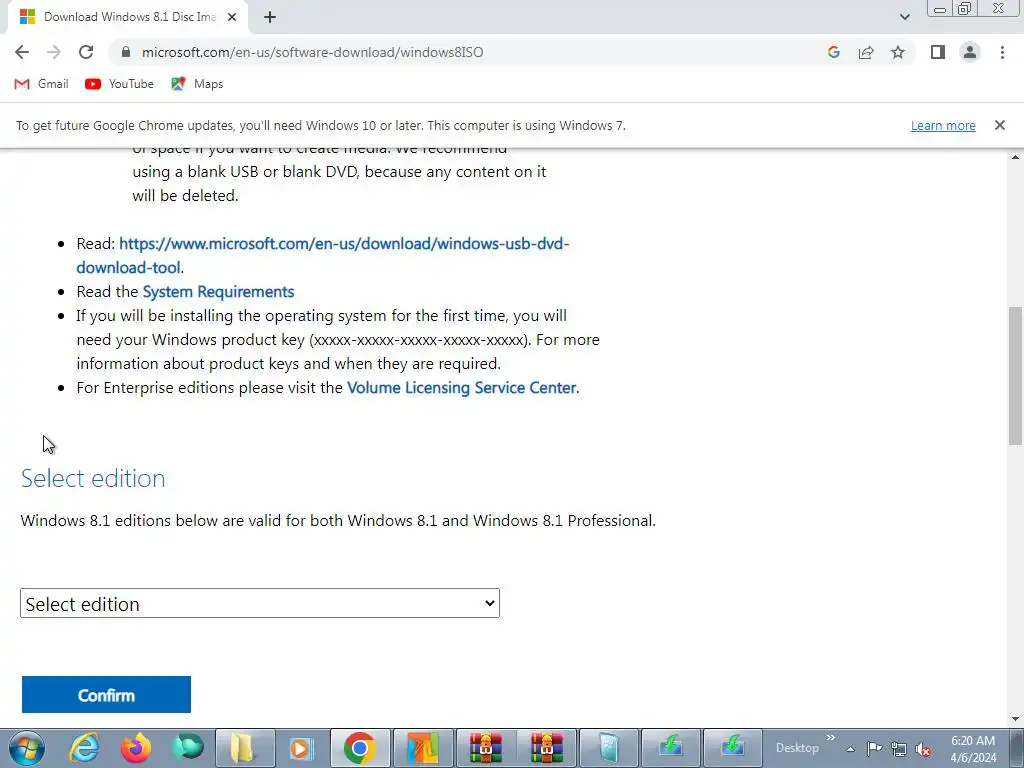
Task: View site information lock icon
Action: click(126, 52)
